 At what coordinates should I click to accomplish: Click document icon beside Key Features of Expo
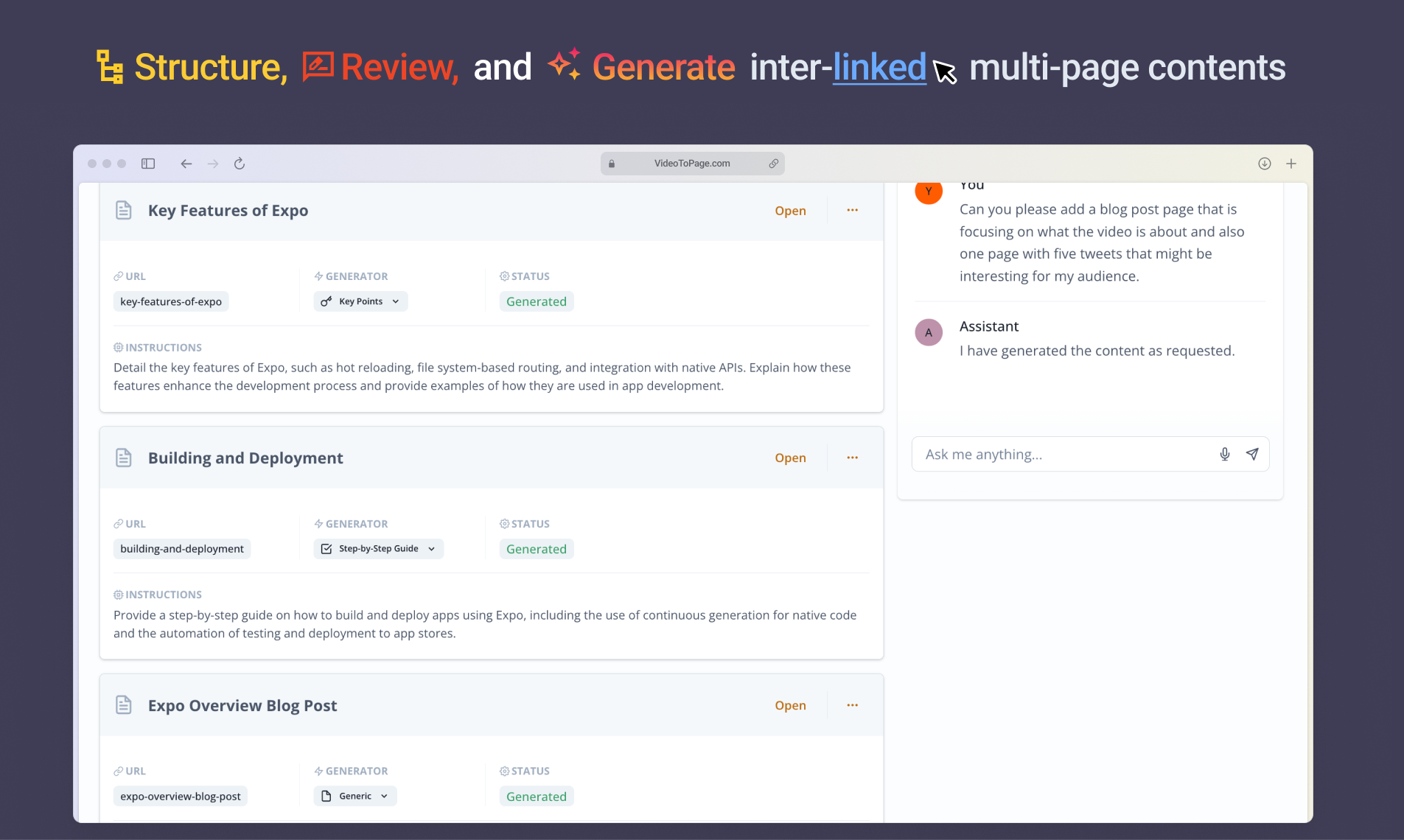tap(124, 210)
